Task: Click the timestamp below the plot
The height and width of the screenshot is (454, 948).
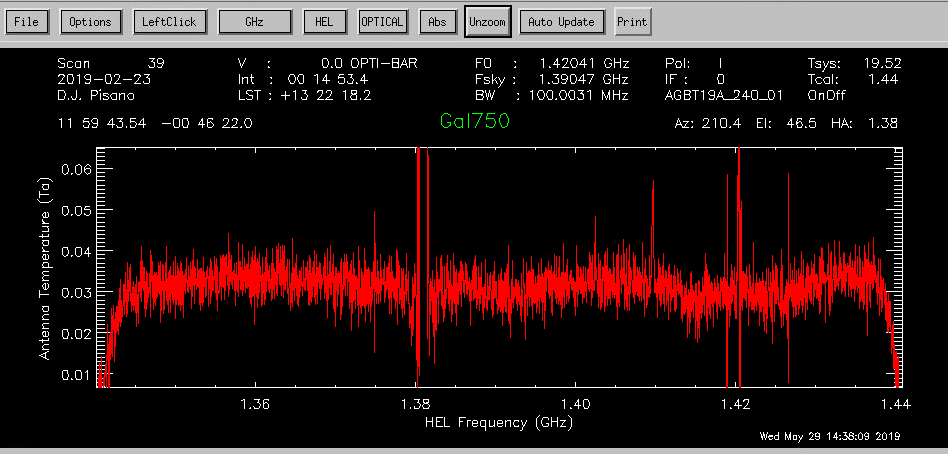Action: [x=830, y=436]
